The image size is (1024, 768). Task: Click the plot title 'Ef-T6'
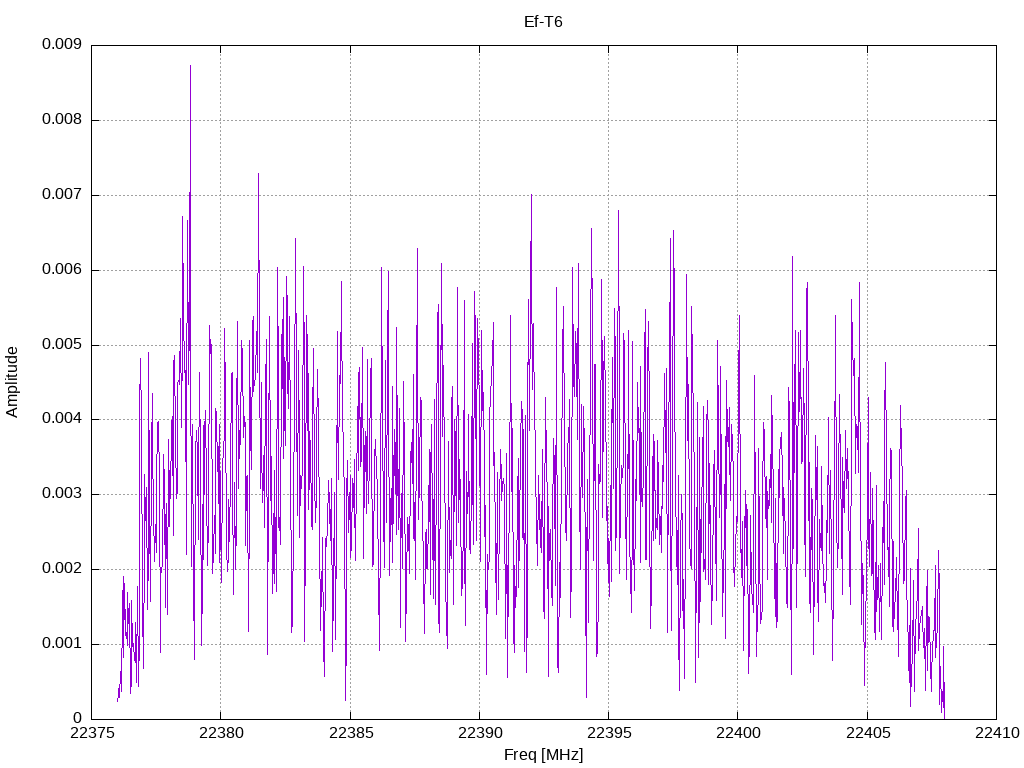[543, 22]
